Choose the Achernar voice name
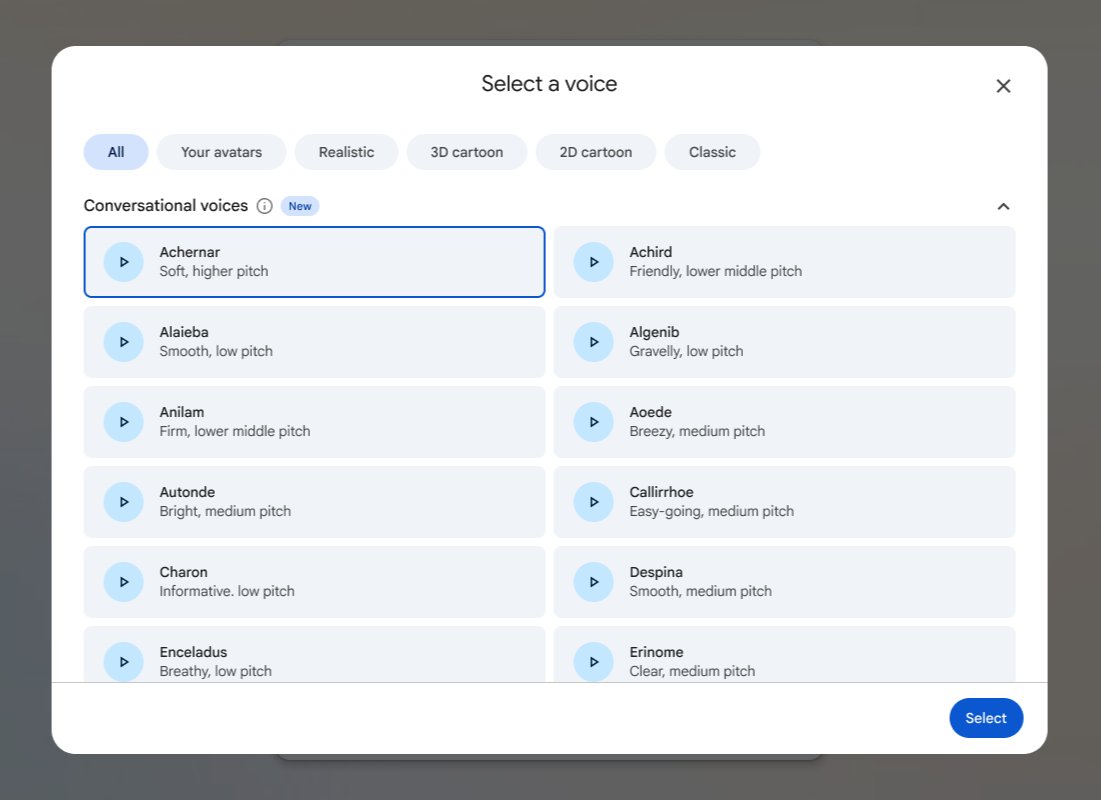Viewport: 1101px width, 800px height. pyautogui.click(x=190, y=252)
